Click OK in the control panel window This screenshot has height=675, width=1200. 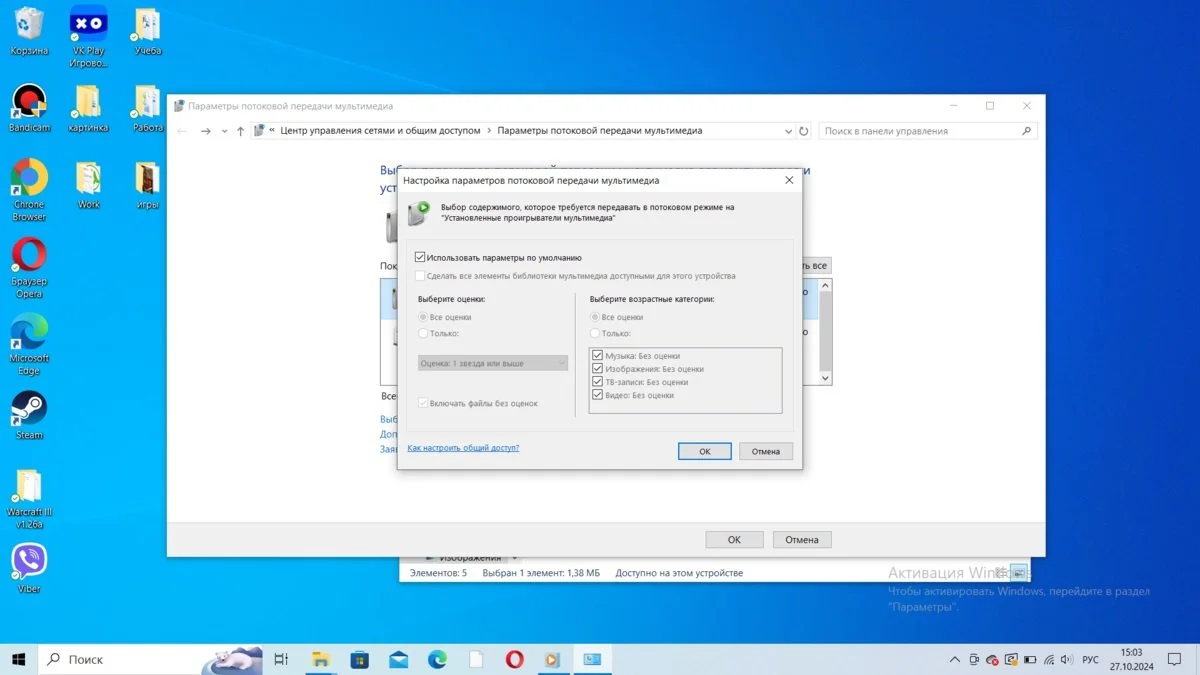(x=734, y=539)
